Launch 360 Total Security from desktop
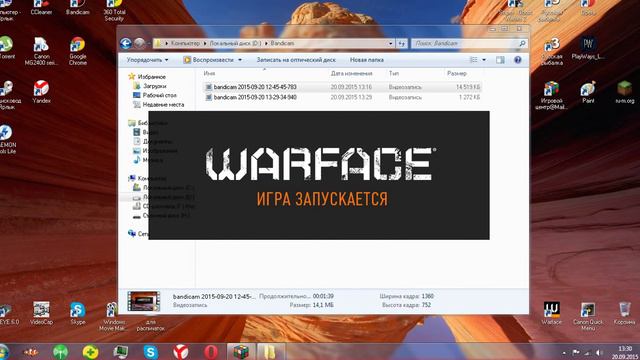The image size is (640, 360). point(114,10)
